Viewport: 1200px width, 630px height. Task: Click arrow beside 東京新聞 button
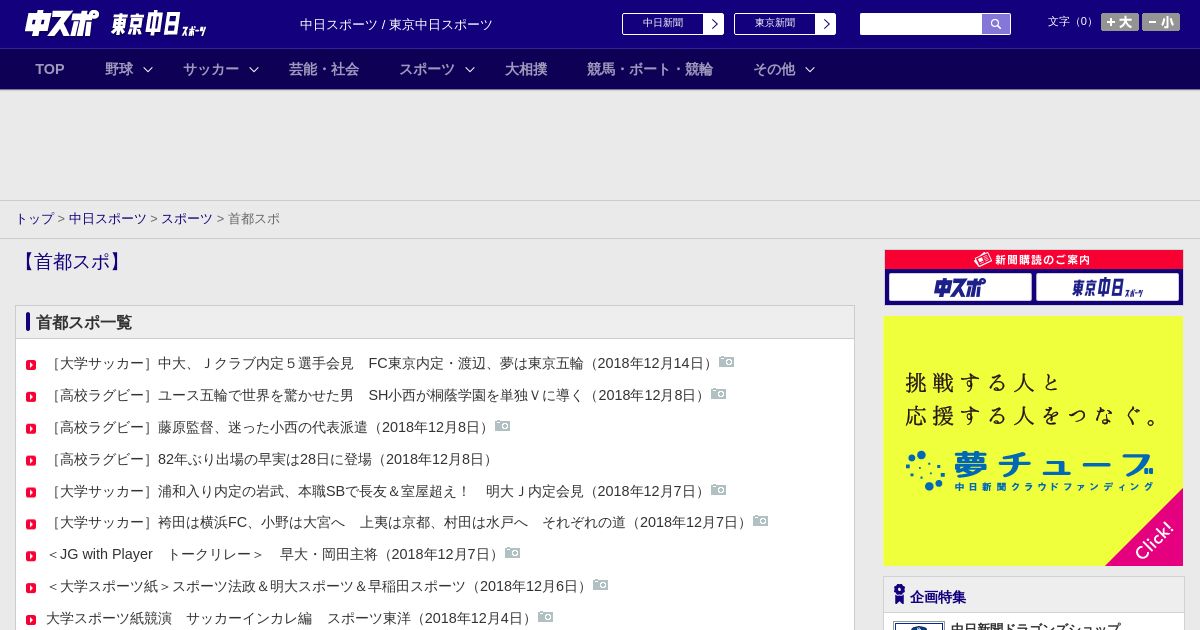pyautogui.click(x=826, y=24)
